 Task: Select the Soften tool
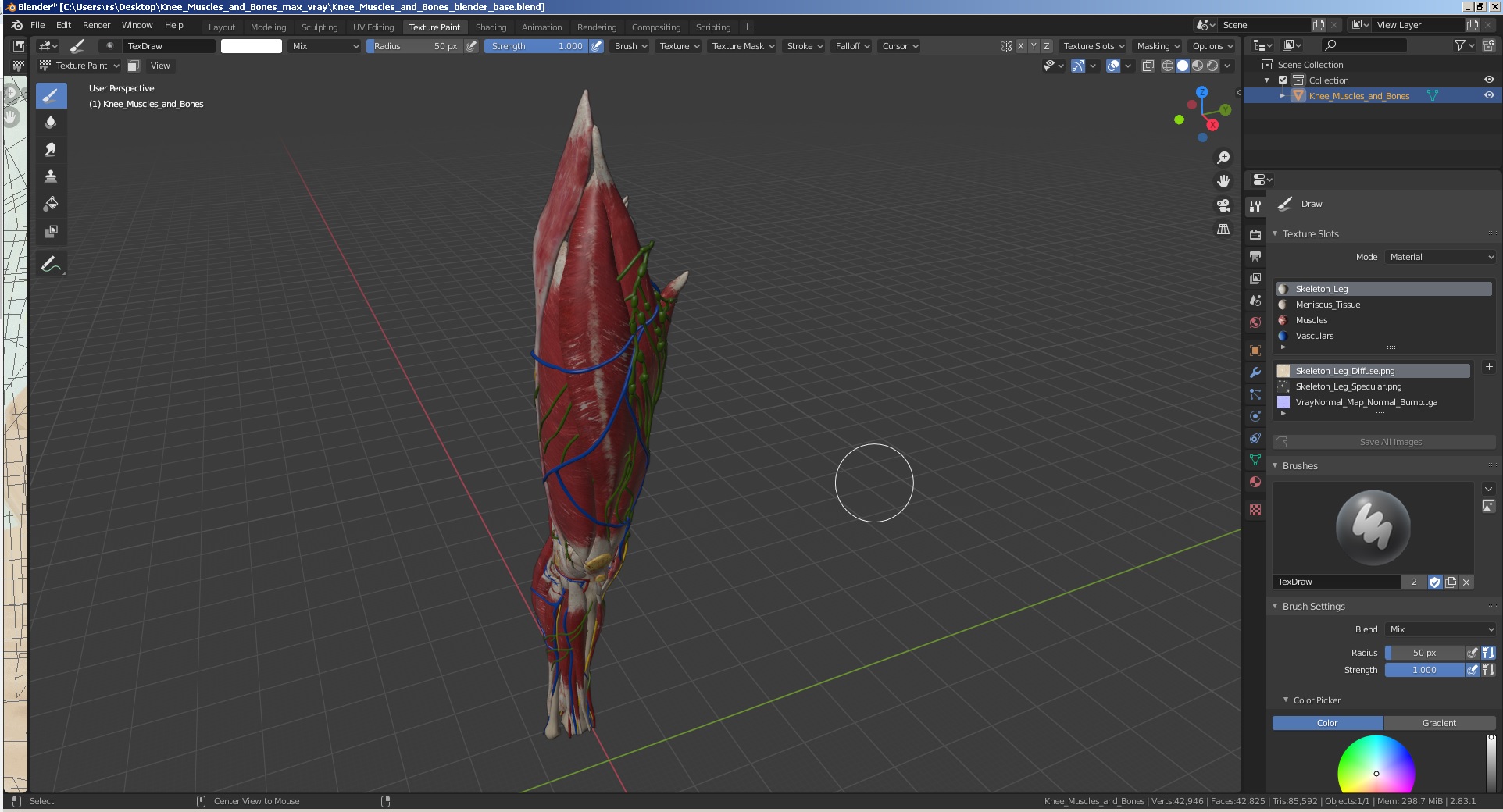point(51,123)
